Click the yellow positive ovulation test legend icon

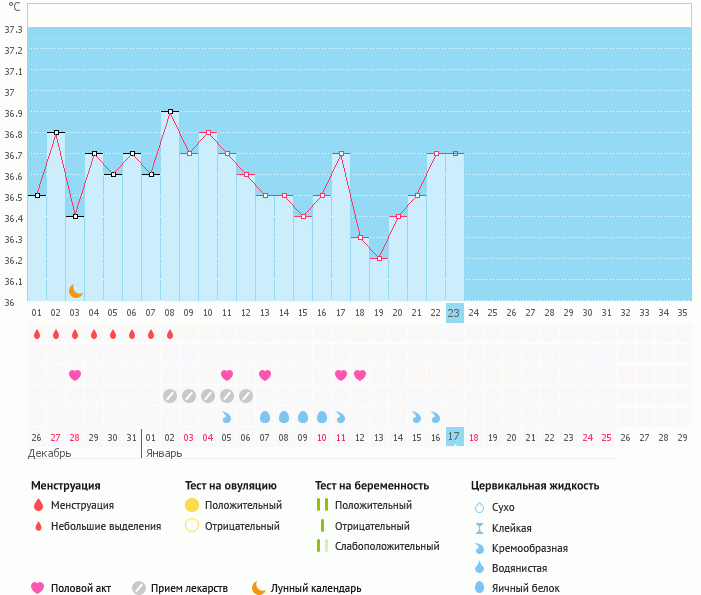click(192, 505)
